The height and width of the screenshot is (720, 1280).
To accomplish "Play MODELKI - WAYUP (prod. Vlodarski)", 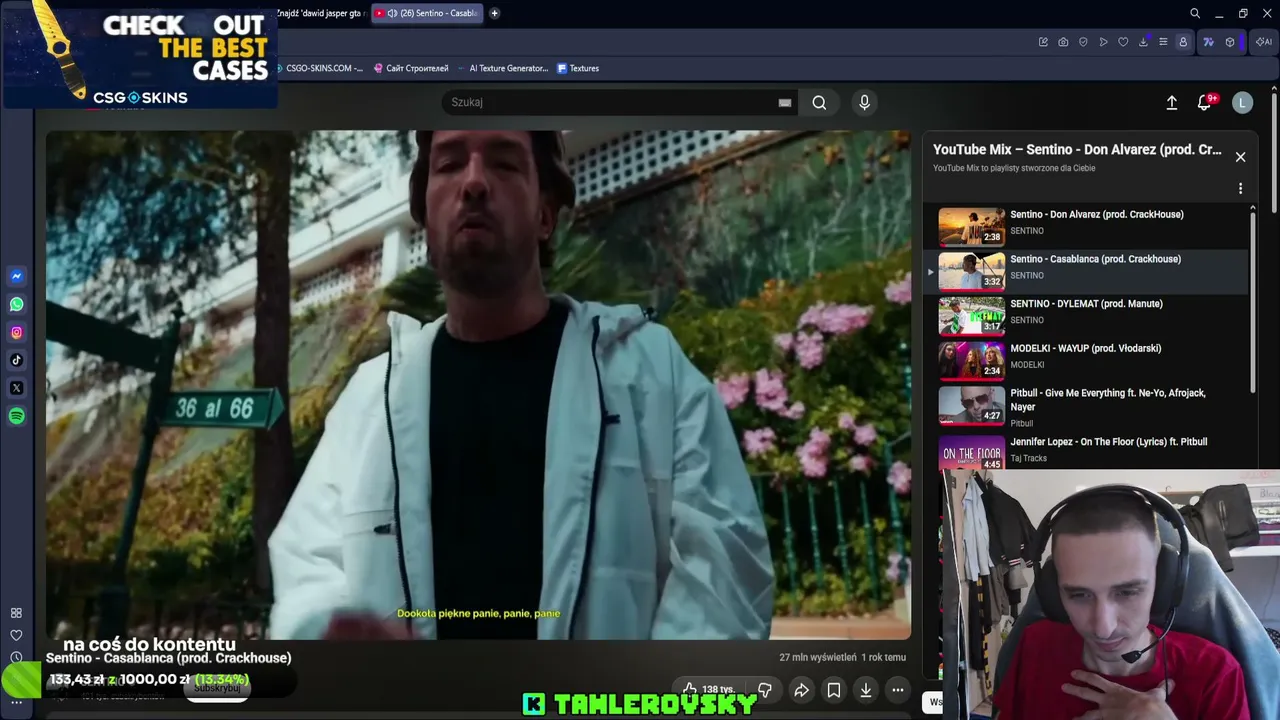I will [1087, 361].
